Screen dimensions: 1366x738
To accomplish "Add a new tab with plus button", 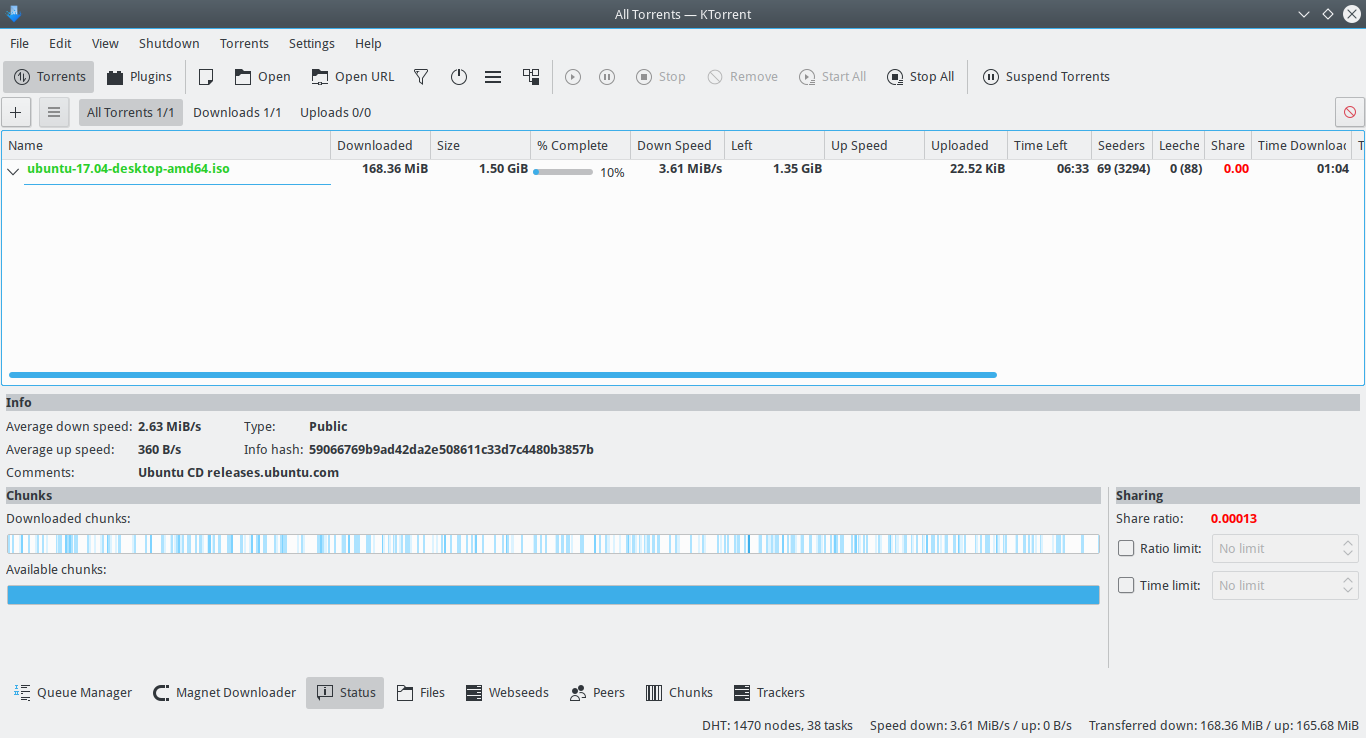I will 17,112.
